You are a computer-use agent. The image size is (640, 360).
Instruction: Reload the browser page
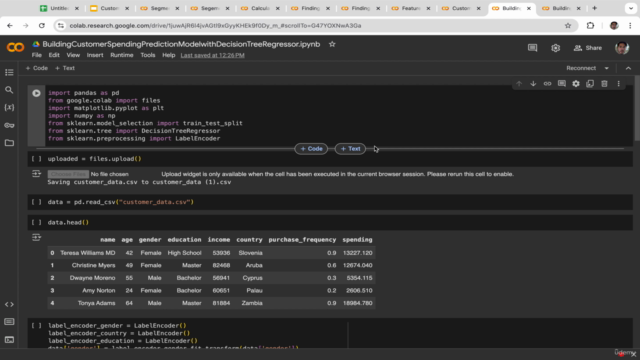(x=42, y=25)
